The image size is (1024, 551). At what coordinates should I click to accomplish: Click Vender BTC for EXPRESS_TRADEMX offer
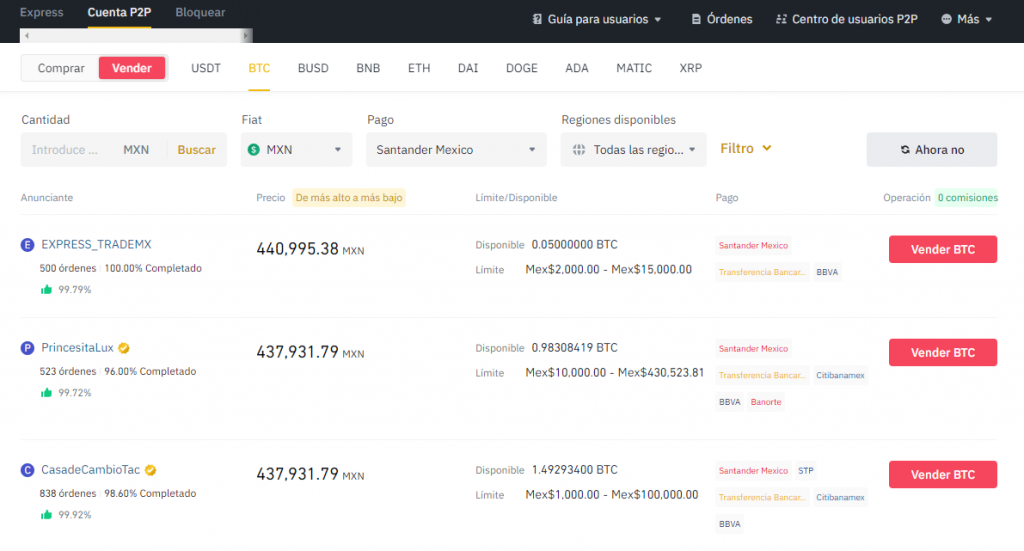click(x=942, y=249)
